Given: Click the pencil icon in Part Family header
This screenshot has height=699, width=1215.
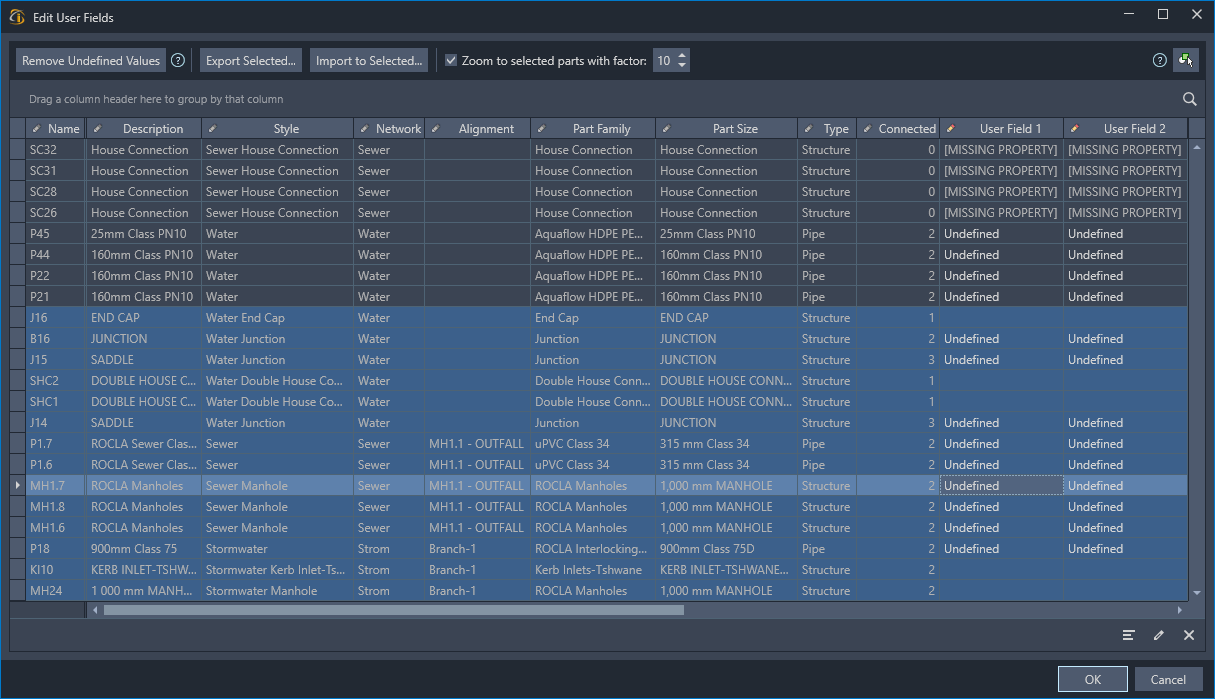Looking at the screenshot, I should click(541, 129).
